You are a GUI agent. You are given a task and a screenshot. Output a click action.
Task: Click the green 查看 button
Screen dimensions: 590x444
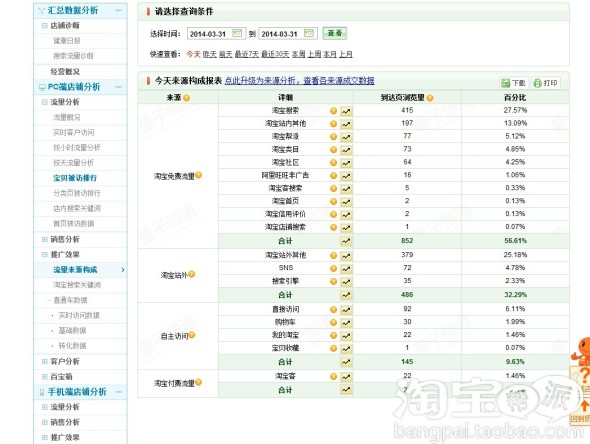[x=335, y=33]
